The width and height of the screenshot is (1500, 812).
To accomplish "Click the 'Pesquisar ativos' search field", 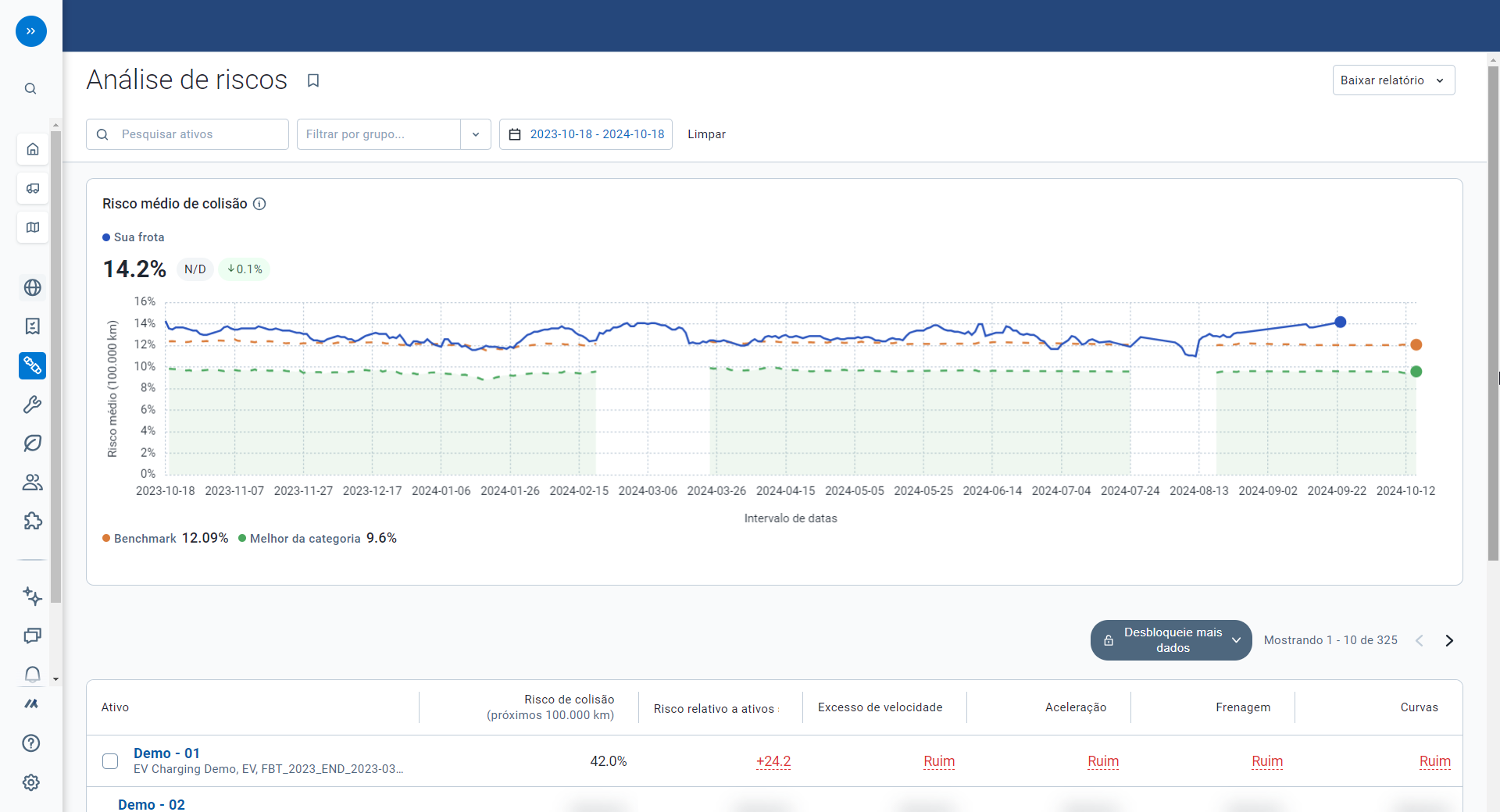I will (187, 134).
